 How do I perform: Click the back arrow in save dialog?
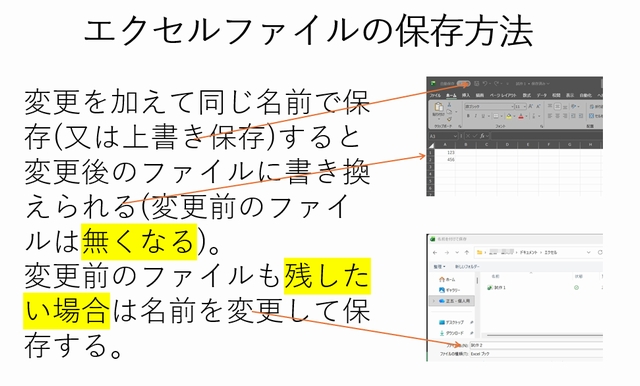point(435,253)
